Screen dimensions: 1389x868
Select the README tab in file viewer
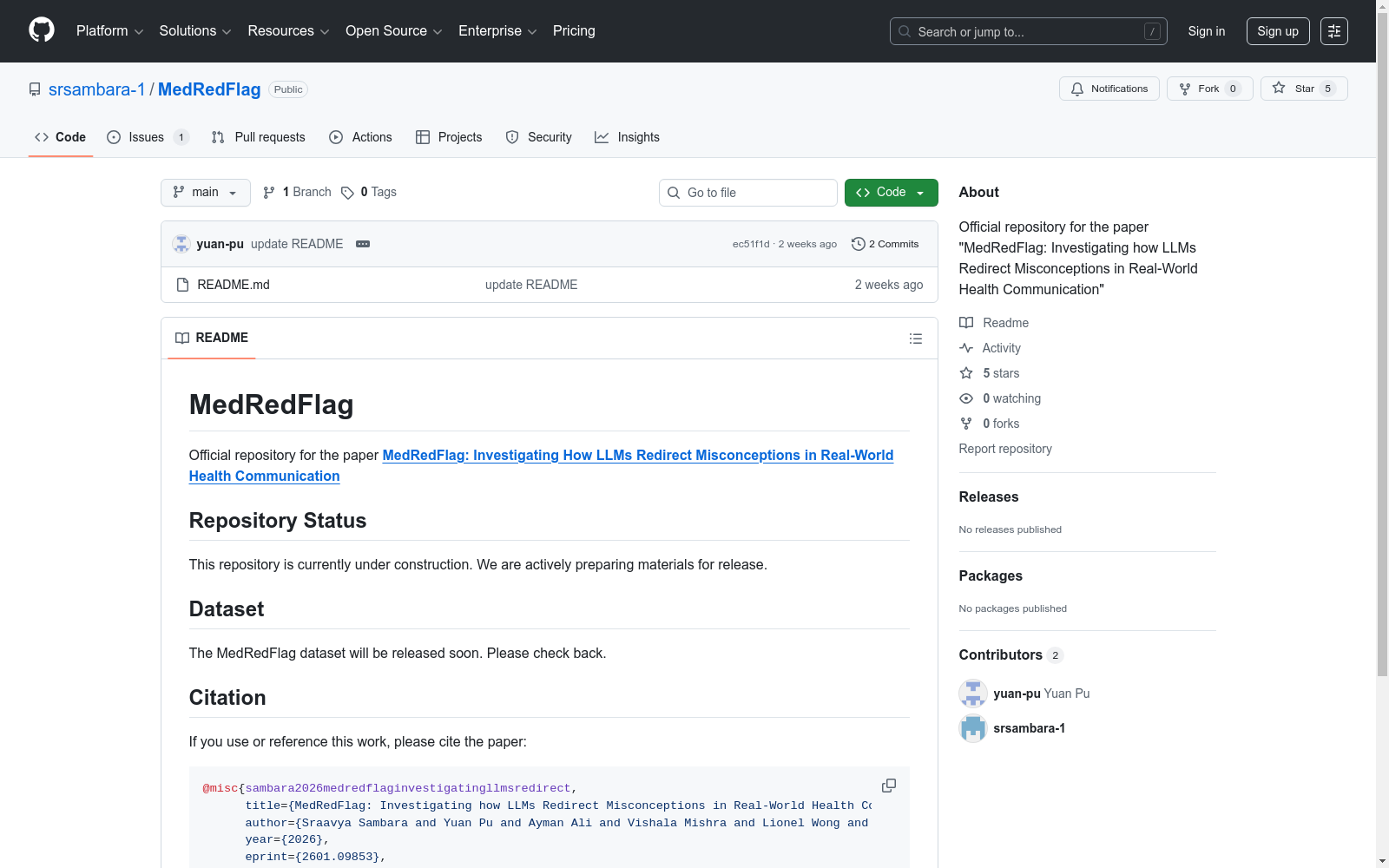coord(212,338)
